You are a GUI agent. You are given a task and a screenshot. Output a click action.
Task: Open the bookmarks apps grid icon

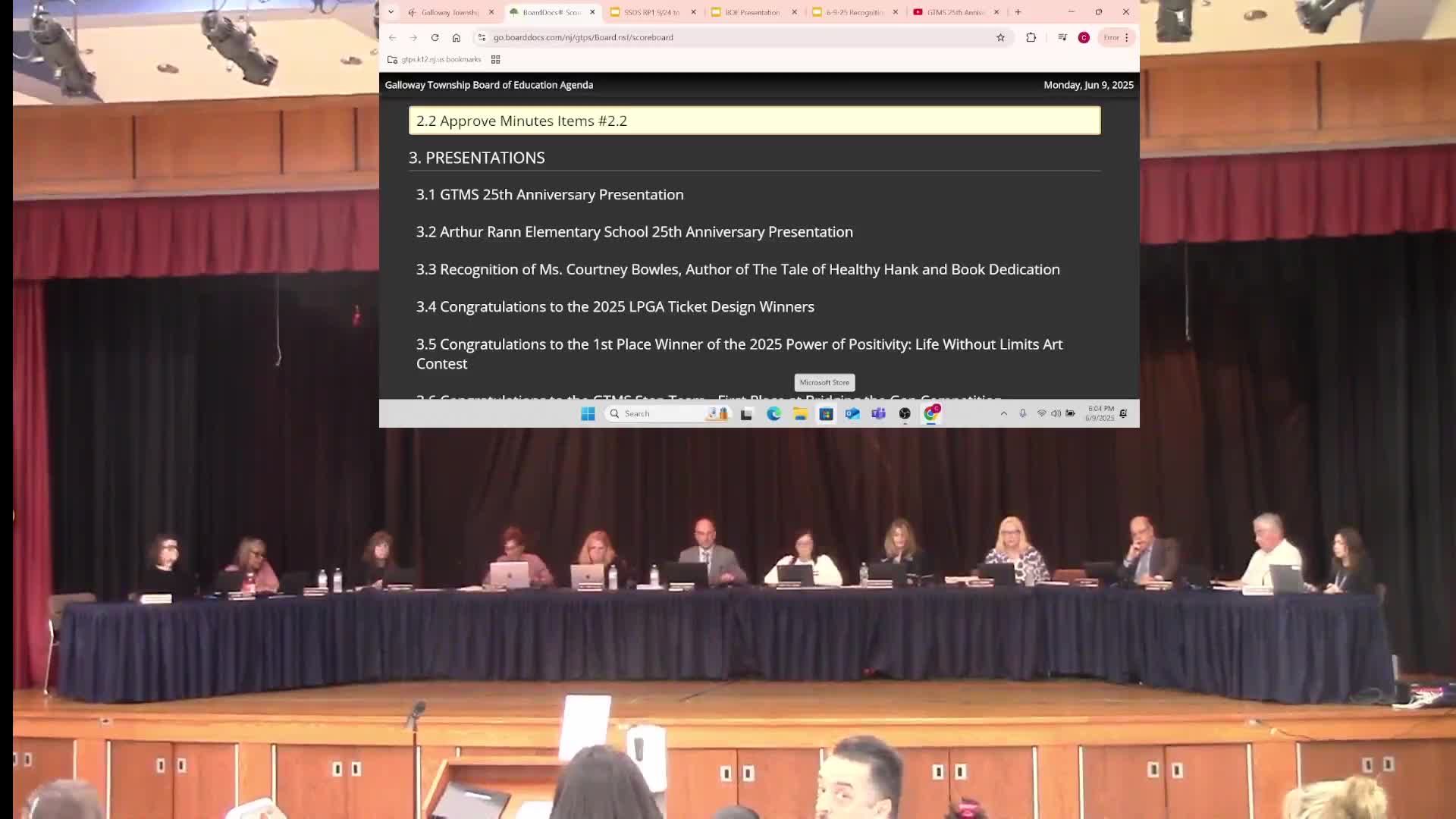coord(495,59)
